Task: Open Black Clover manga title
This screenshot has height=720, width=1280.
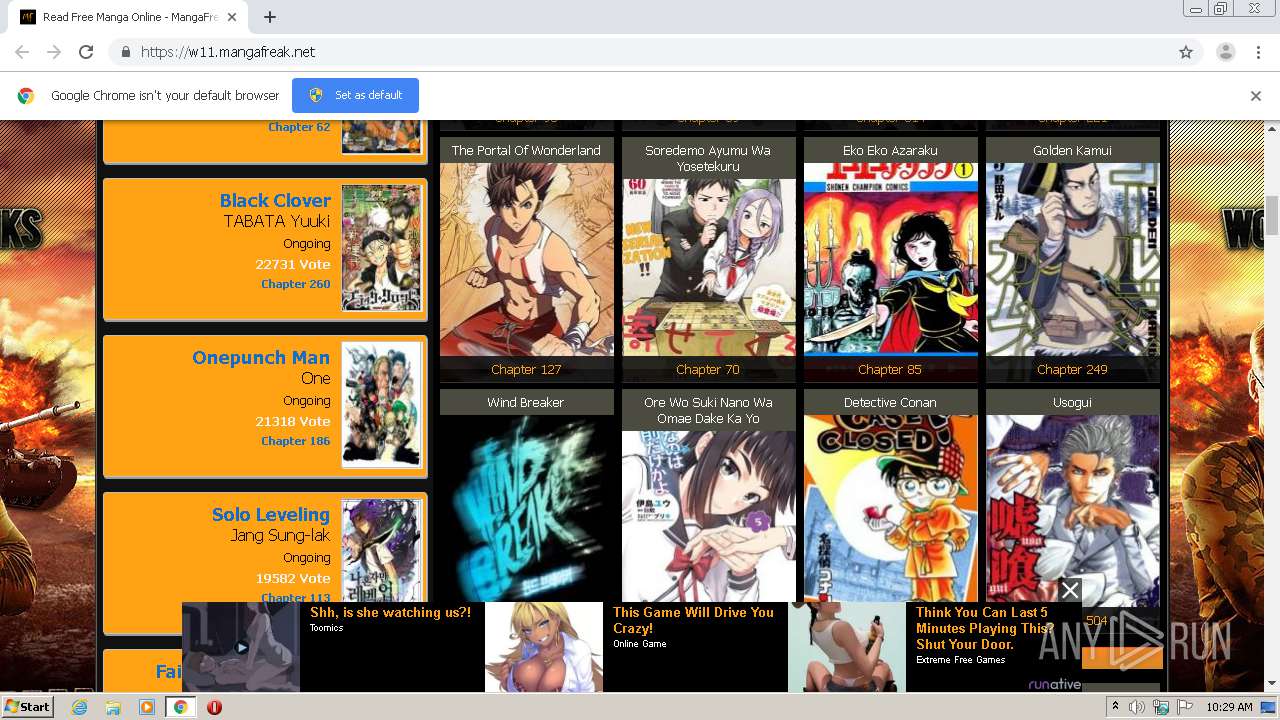Action: pos(275,200)
